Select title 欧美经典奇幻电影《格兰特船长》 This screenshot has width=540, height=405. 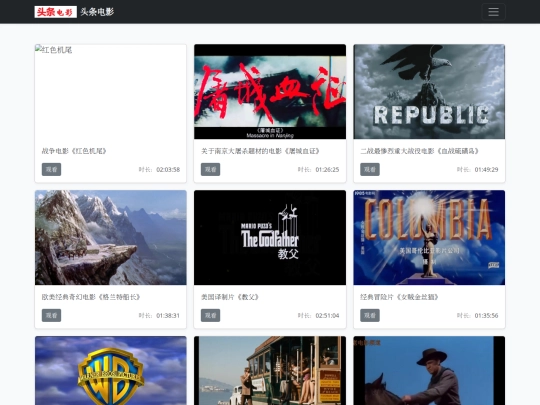[x=91, y=297]
